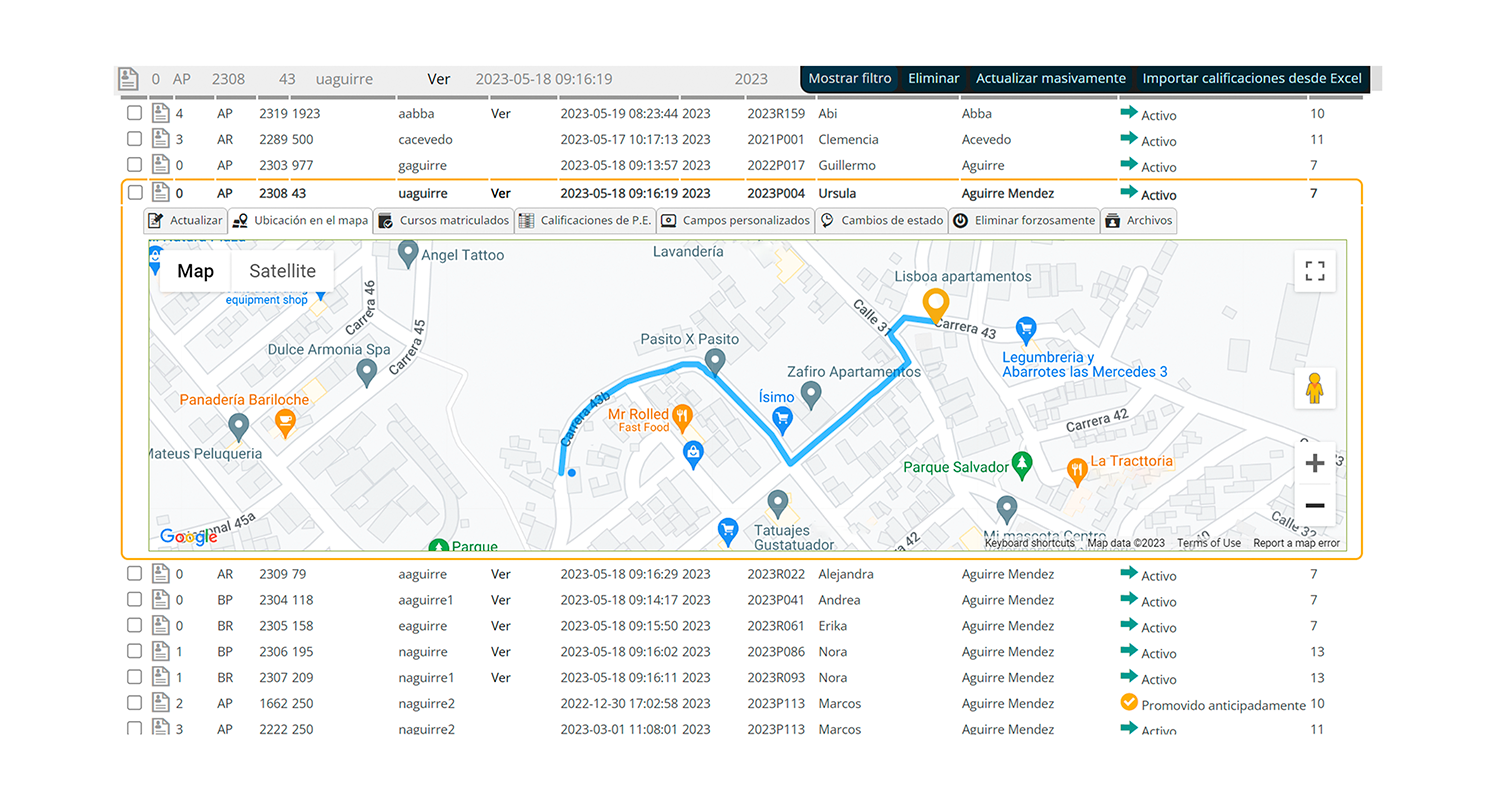Image resolution: width=1500 pixels, height=800 pixels.
Task: Open the Cursos matriculados tab
Action: point(444,220)
